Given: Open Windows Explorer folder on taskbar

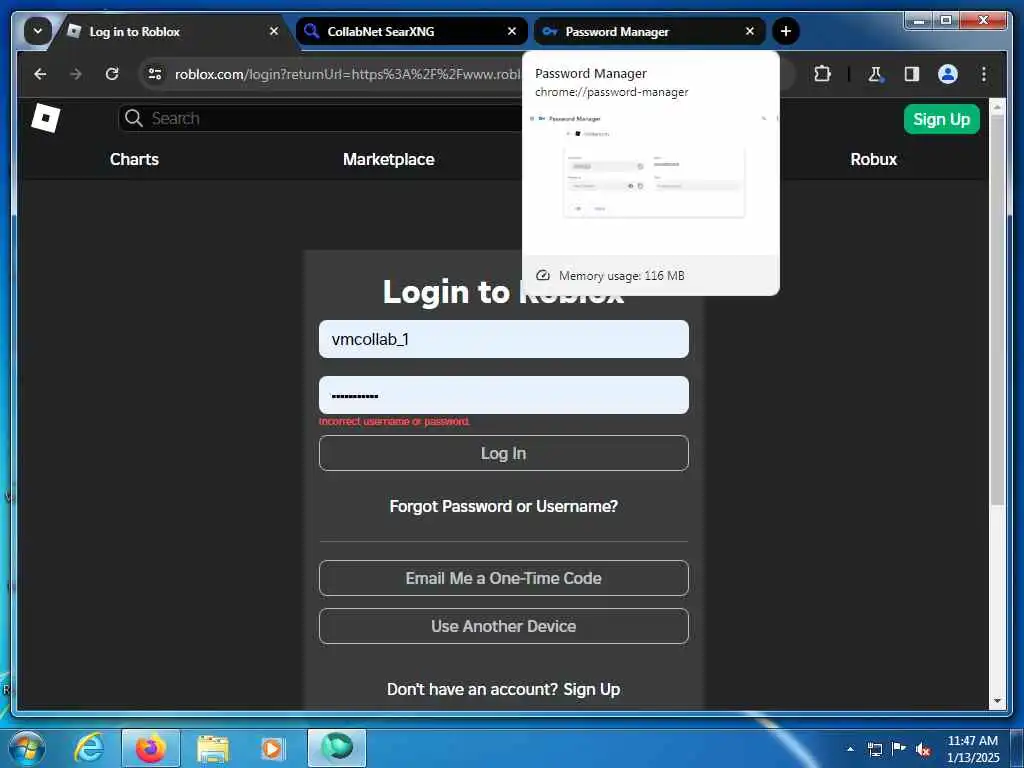Looking at the screenshot, I should point(213,748).
